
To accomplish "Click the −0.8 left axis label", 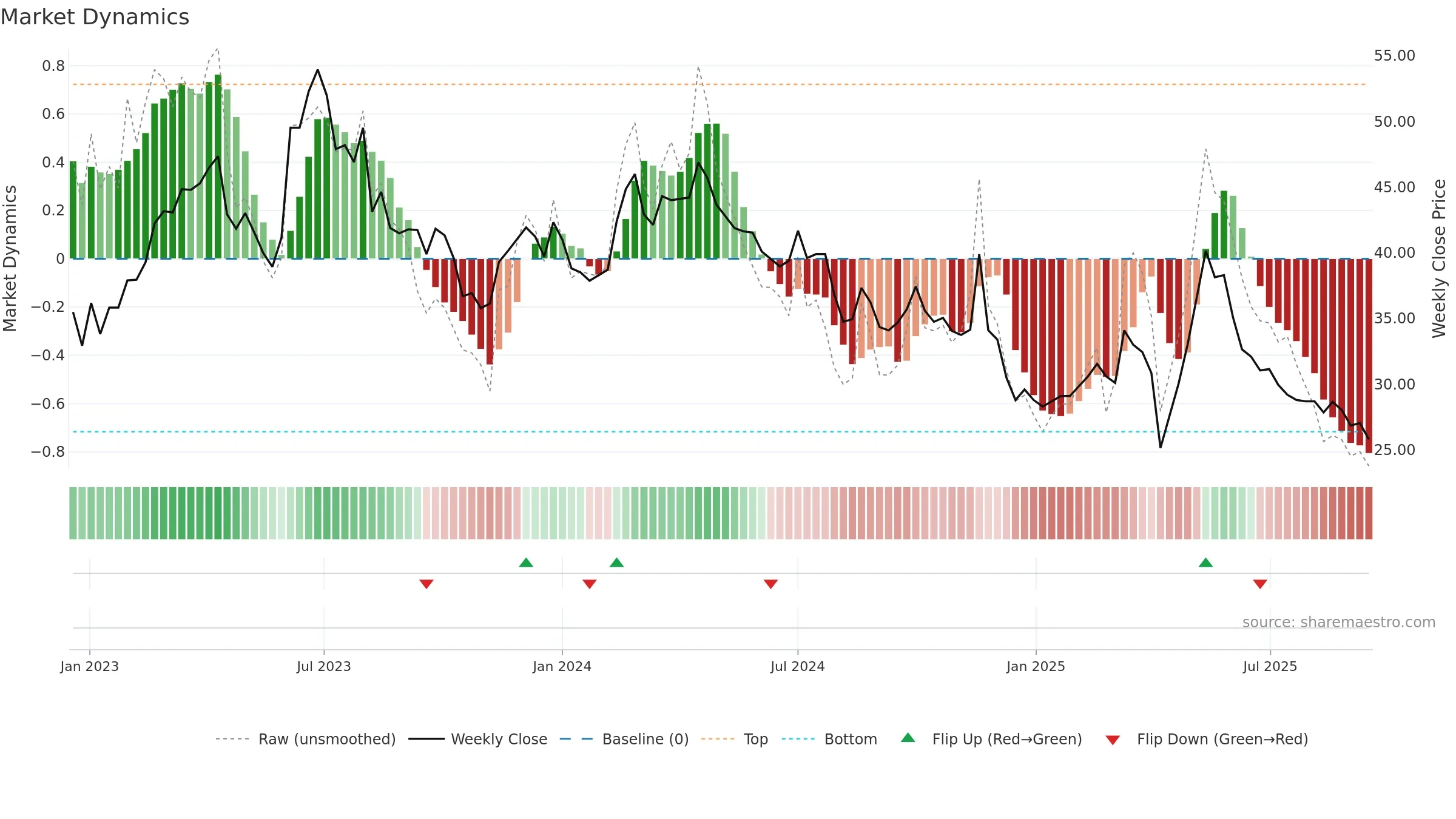I will click(48, 451).
